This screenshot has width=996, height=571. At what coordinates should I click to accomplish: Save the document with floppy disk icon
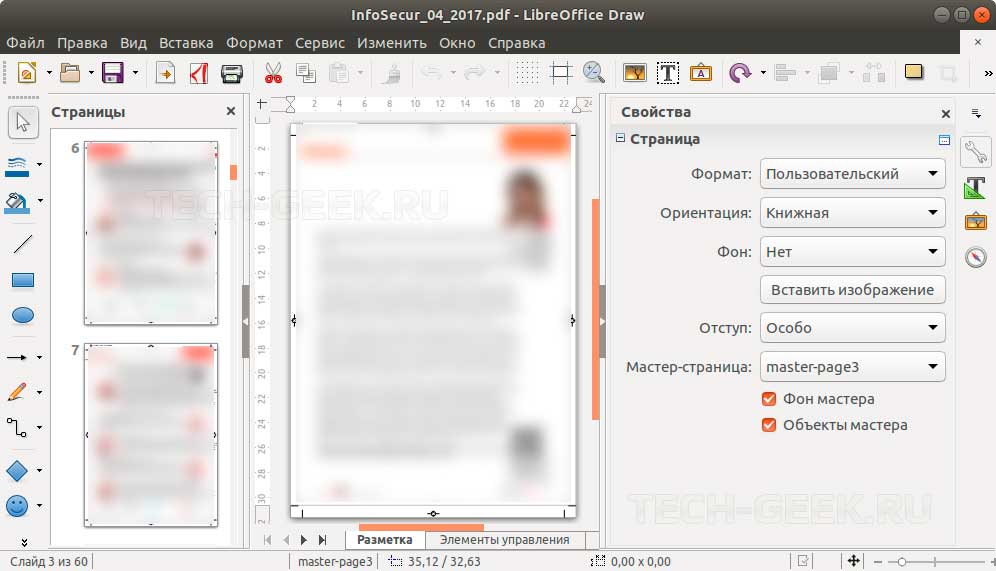[113, 73]
